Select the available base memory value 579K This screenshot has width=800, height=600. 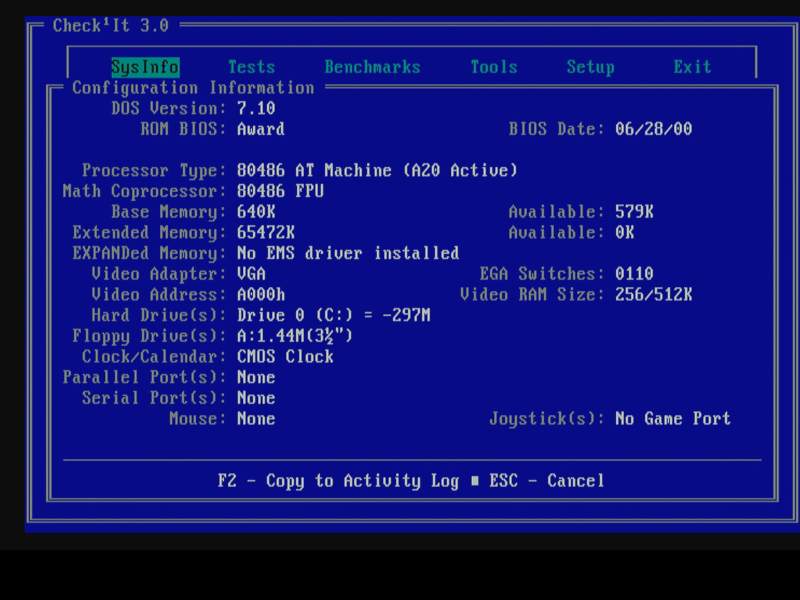pos(634,212)
